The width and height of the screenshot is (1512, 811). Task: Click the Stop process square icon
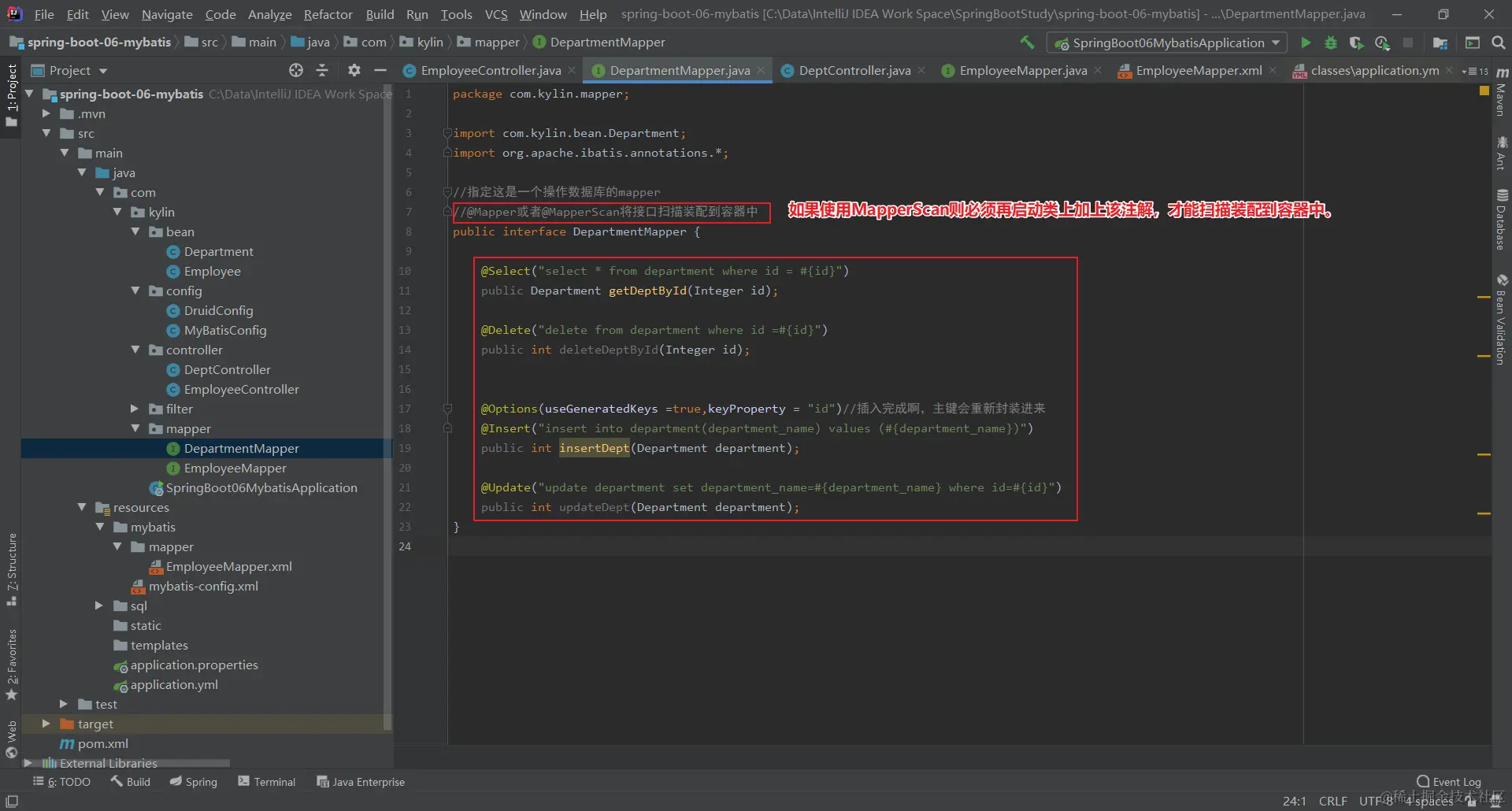tap(1408, 43)
